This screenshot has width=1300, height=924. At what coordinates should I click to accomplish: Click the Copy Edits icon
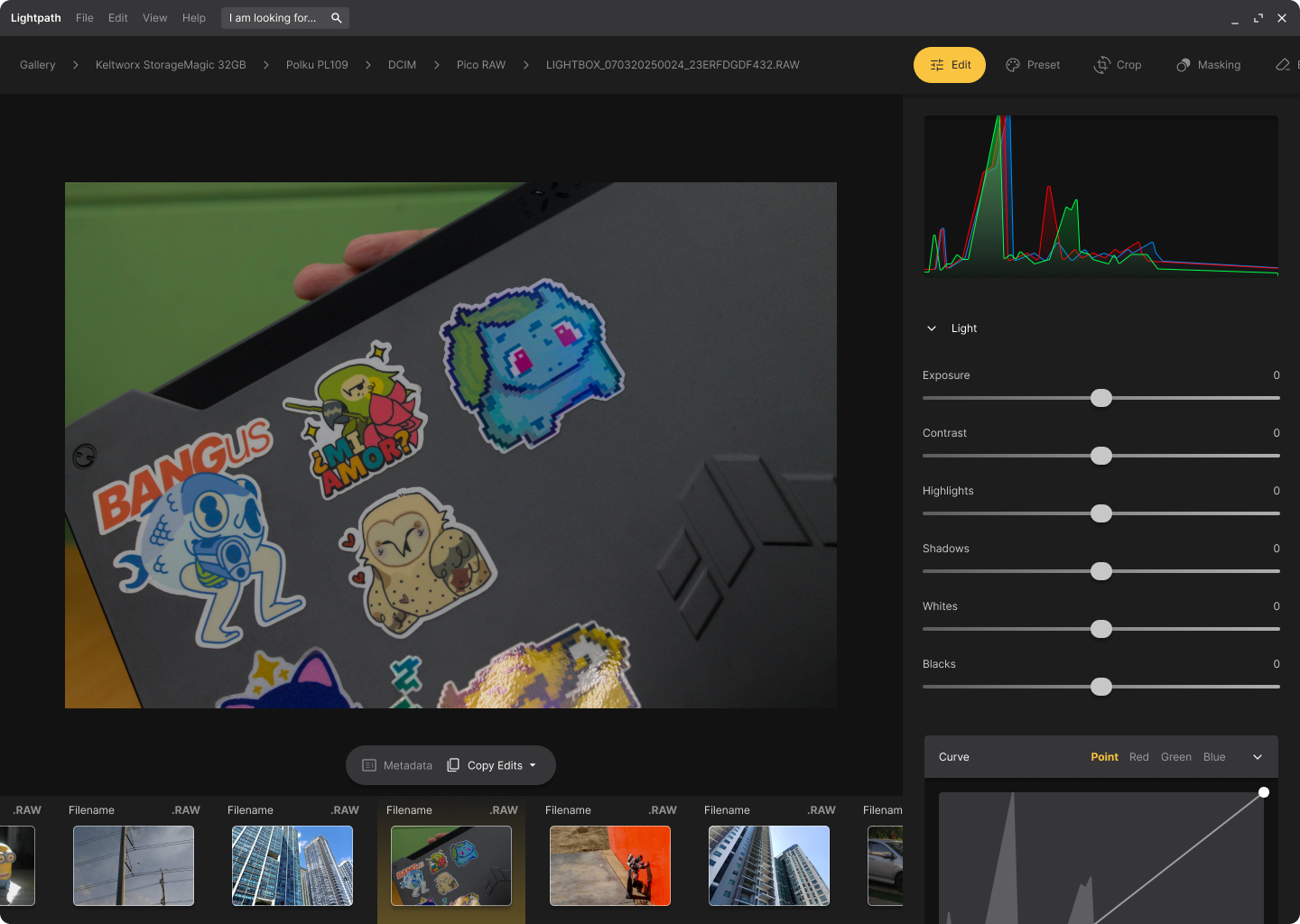[x=453, y=765]
